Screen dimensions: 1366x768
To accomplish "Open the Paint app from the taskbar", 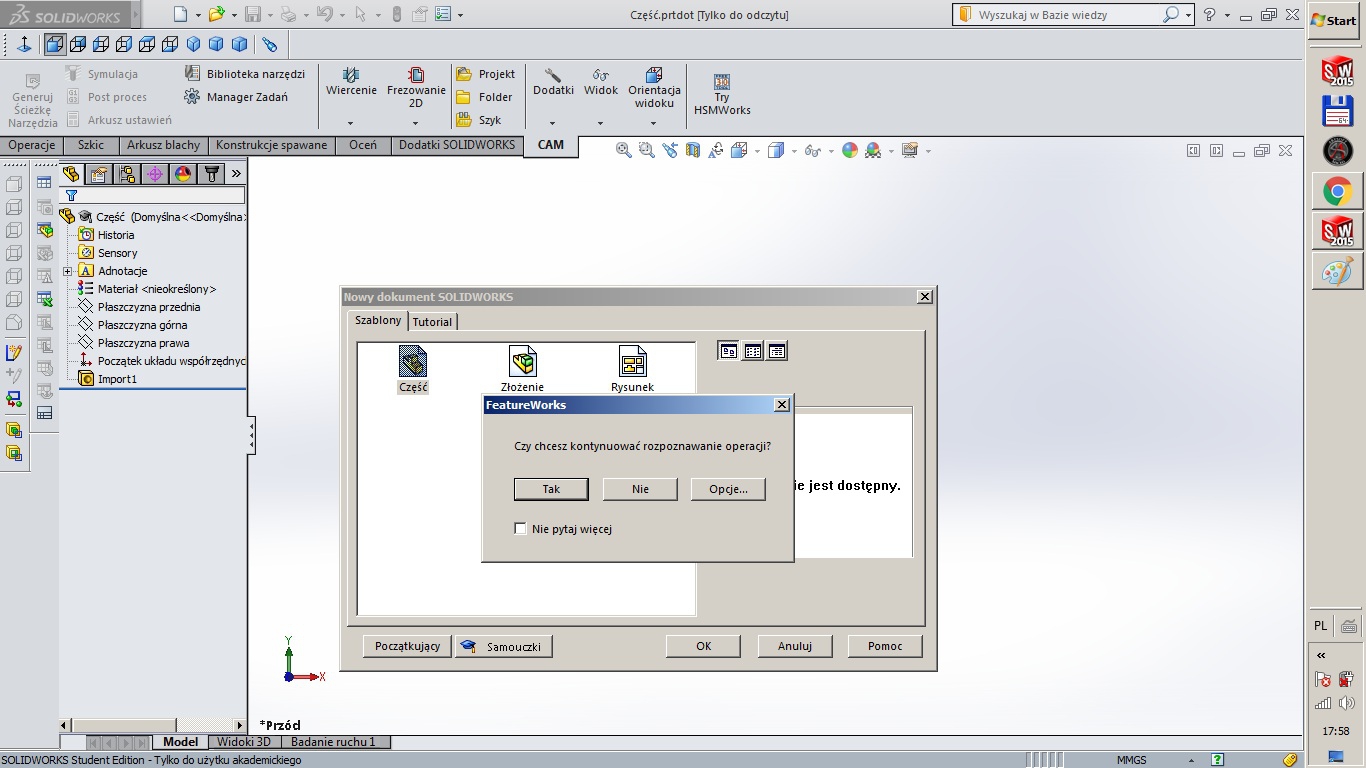I will pos(1338,271).
